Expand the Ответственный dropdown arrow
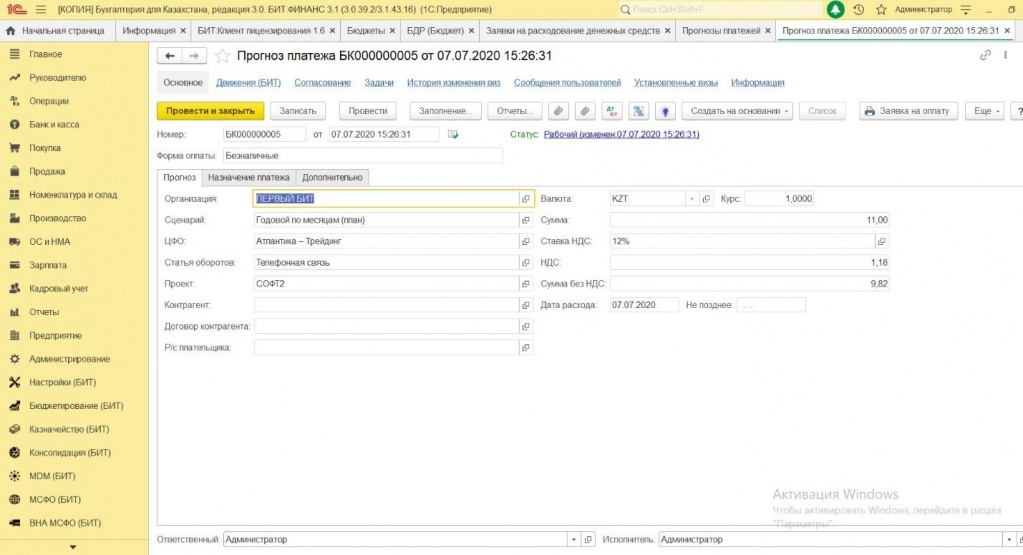The height and width of the screenshot is (555, 1023). (x=573, y=540)
